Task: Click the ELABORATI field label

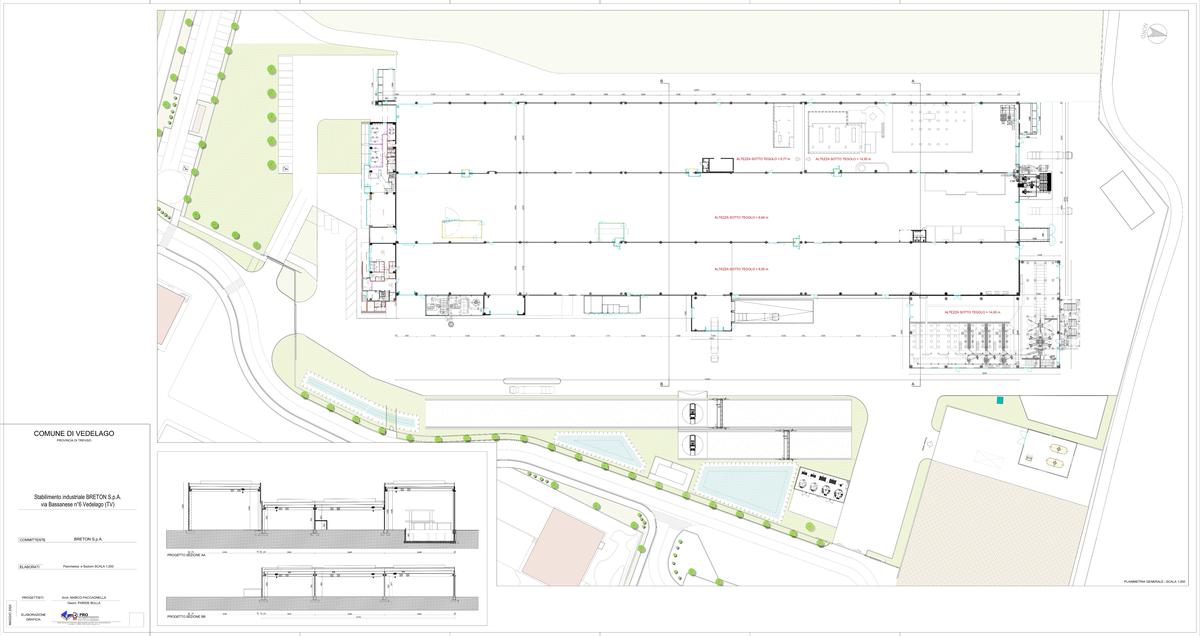Action: (29, 567)
